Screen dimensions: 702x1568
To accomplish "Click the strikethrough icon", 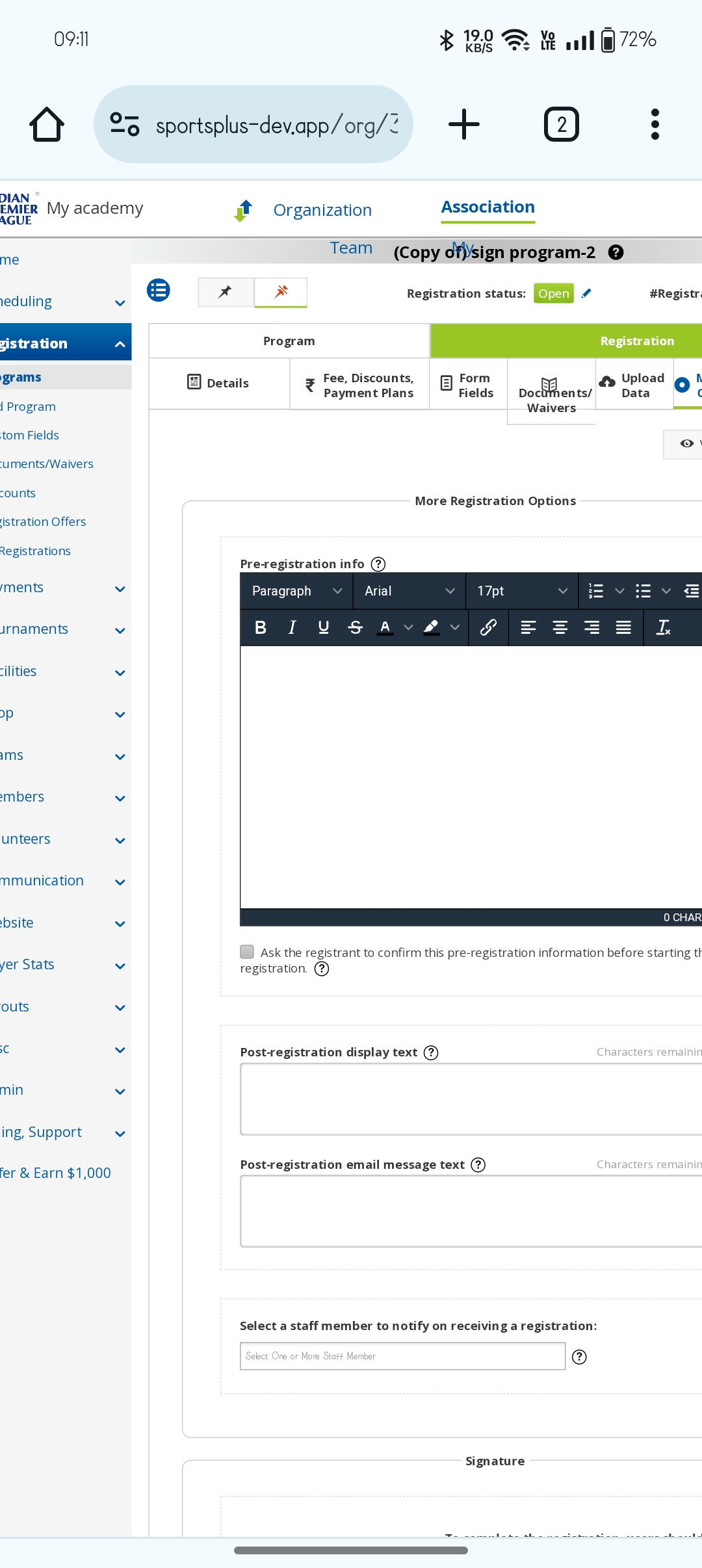I will click(355, 627).
